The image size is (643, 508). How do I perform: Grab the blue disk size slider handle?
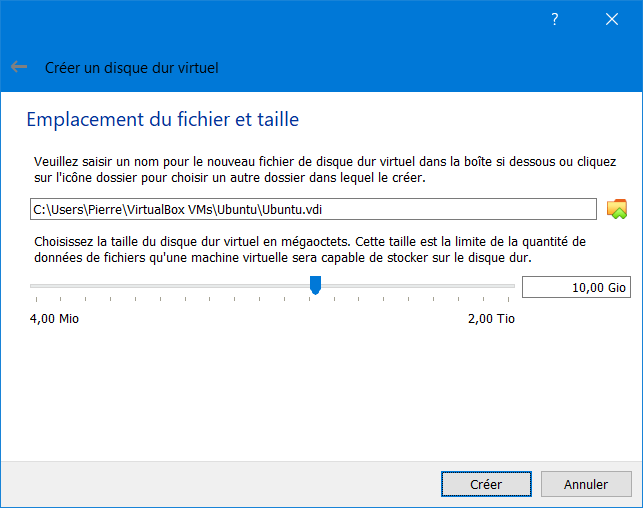315,285
